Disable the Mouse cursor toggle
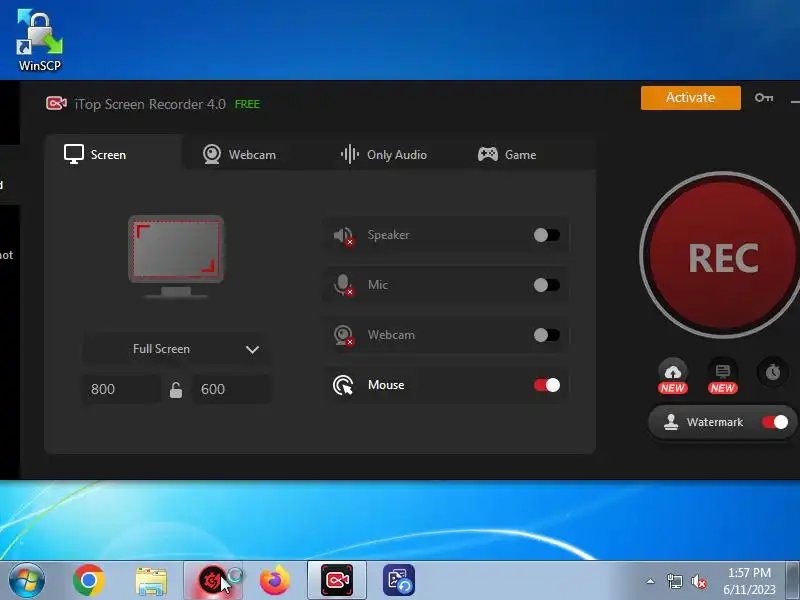The width and height of the screenshot is (800, 600). (x=546, y=385)
